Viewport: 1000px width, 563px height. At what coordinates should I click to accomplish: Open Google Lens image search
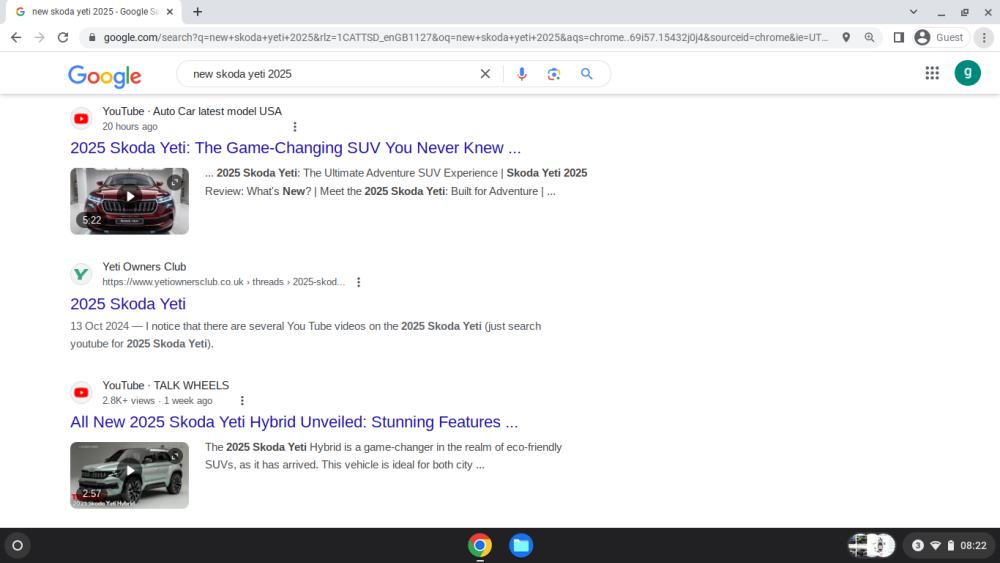(554, 74)
